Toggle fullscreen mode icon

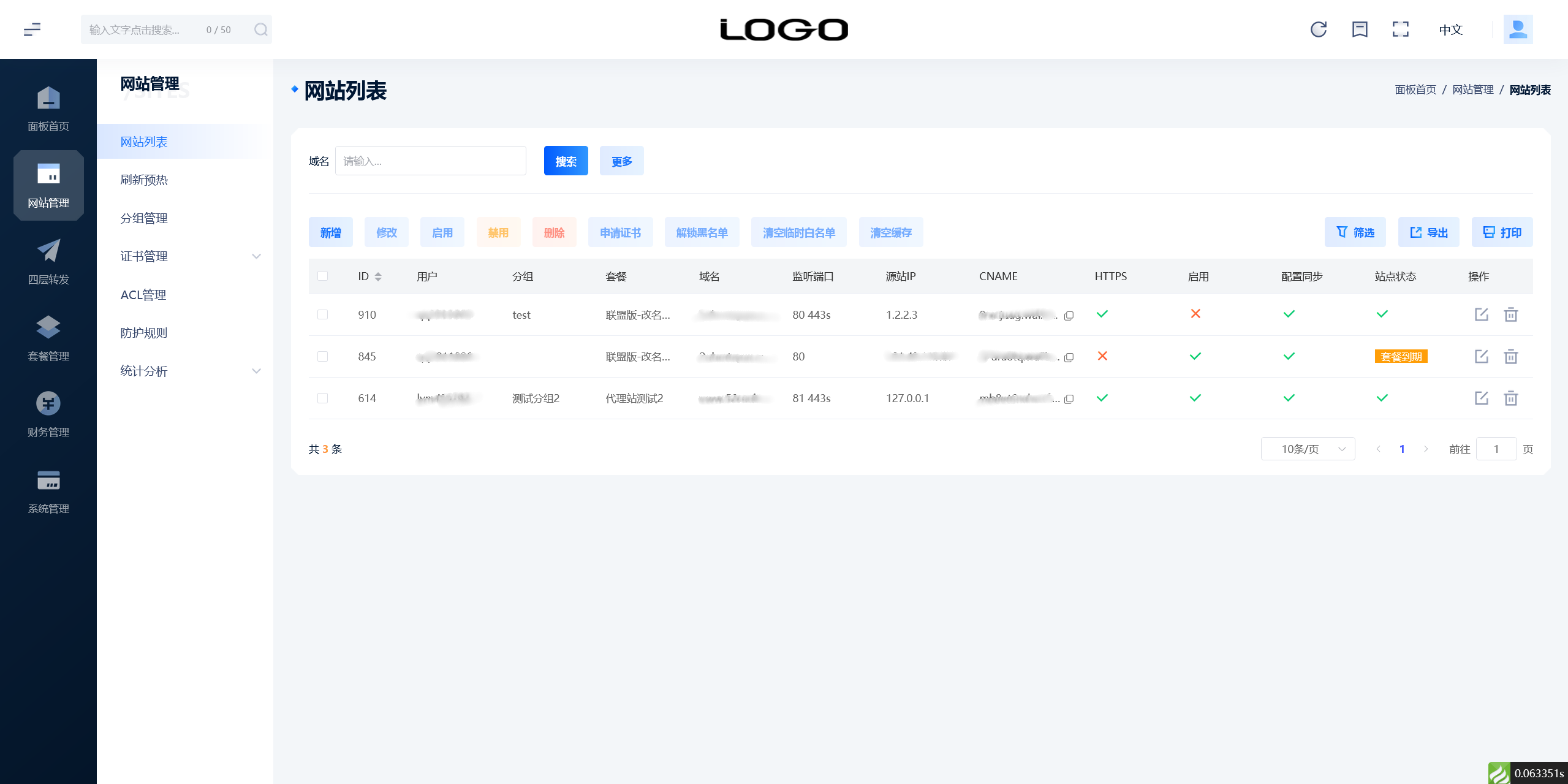(1400, 29)
